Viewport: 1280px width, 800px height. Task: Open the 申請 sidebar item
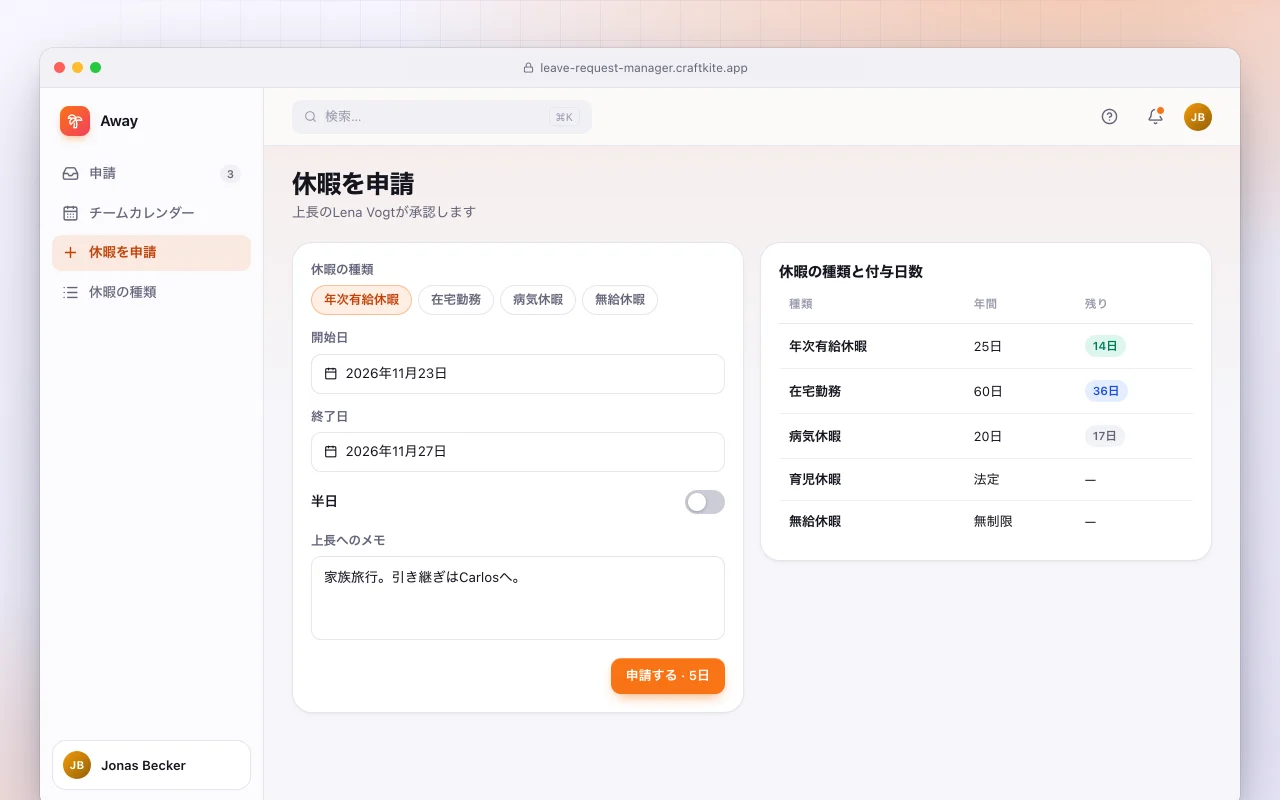pyautogui.click(x=151, y=174)
